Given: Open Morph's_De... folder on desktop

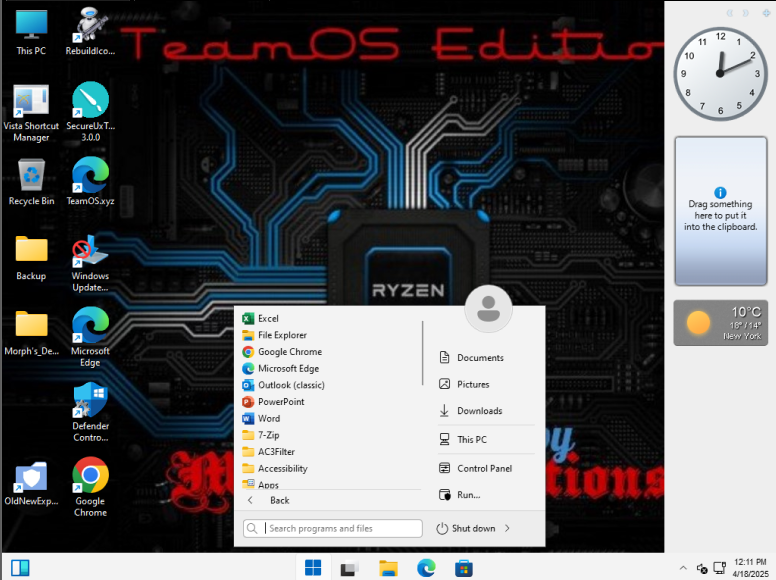Looking at the screenshot, I should [31, 333].
